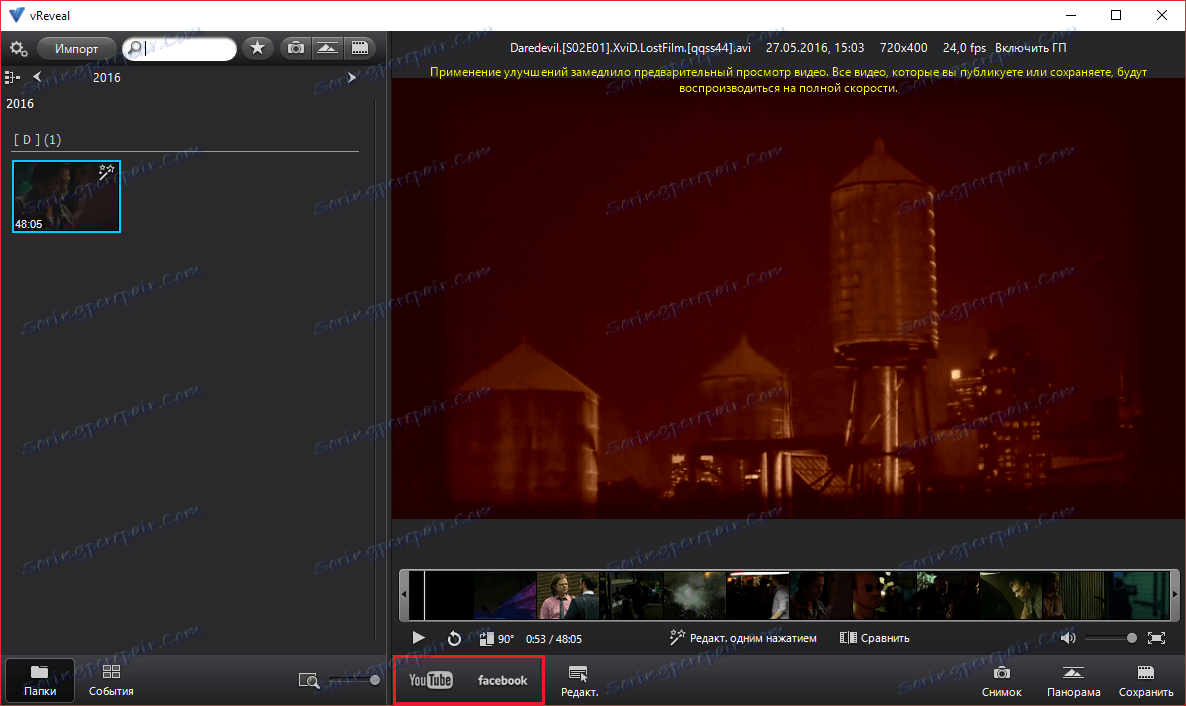Image resolution: width=1186 pixels, height=706 pixels.
Task: Switch to the Папки tab
Action: pyautogui.click(x=40, y=680)
